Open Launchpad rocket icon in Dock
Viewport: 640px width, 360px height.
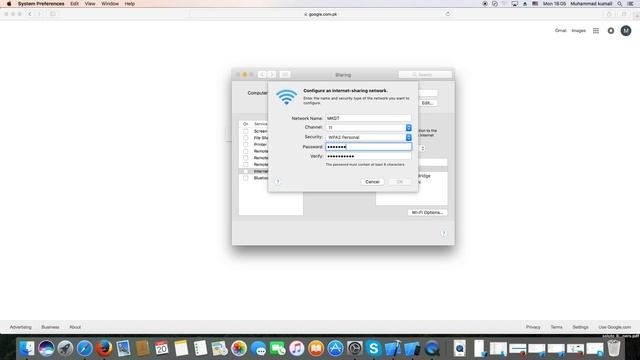click(x=65, y=348)
